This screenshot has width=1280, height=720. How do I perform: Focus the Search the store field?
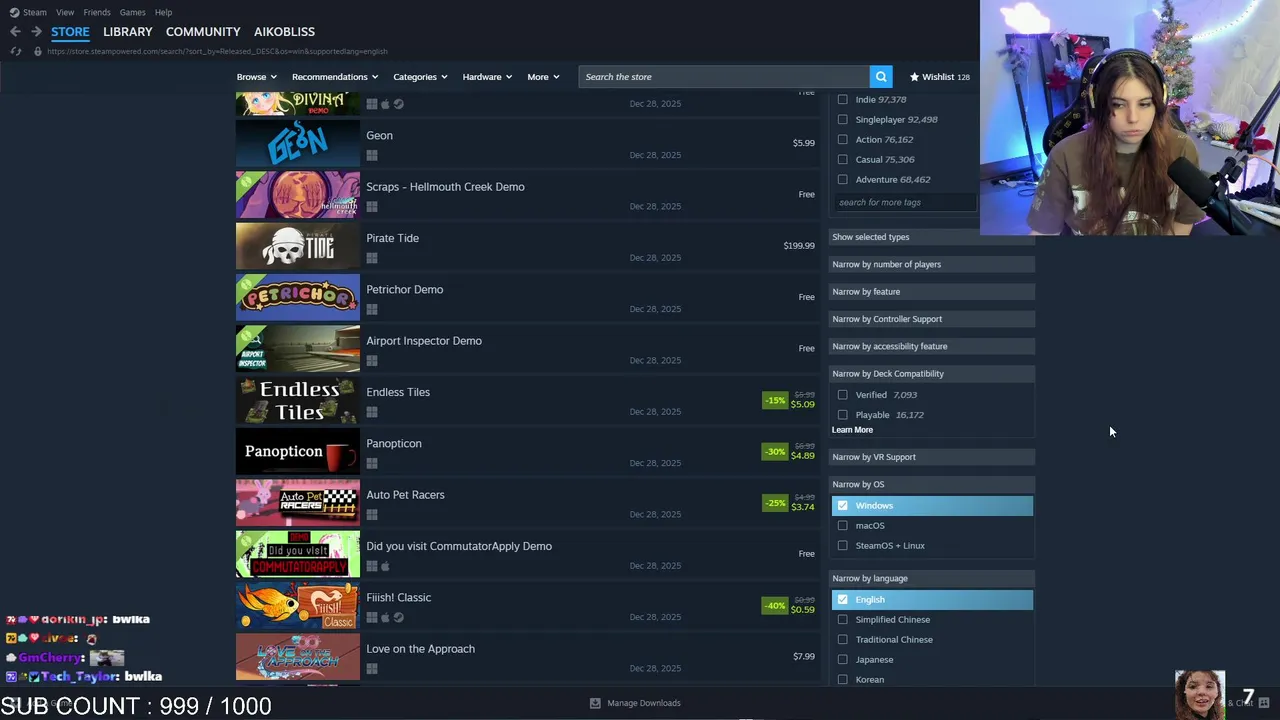(x=724, y=77)
